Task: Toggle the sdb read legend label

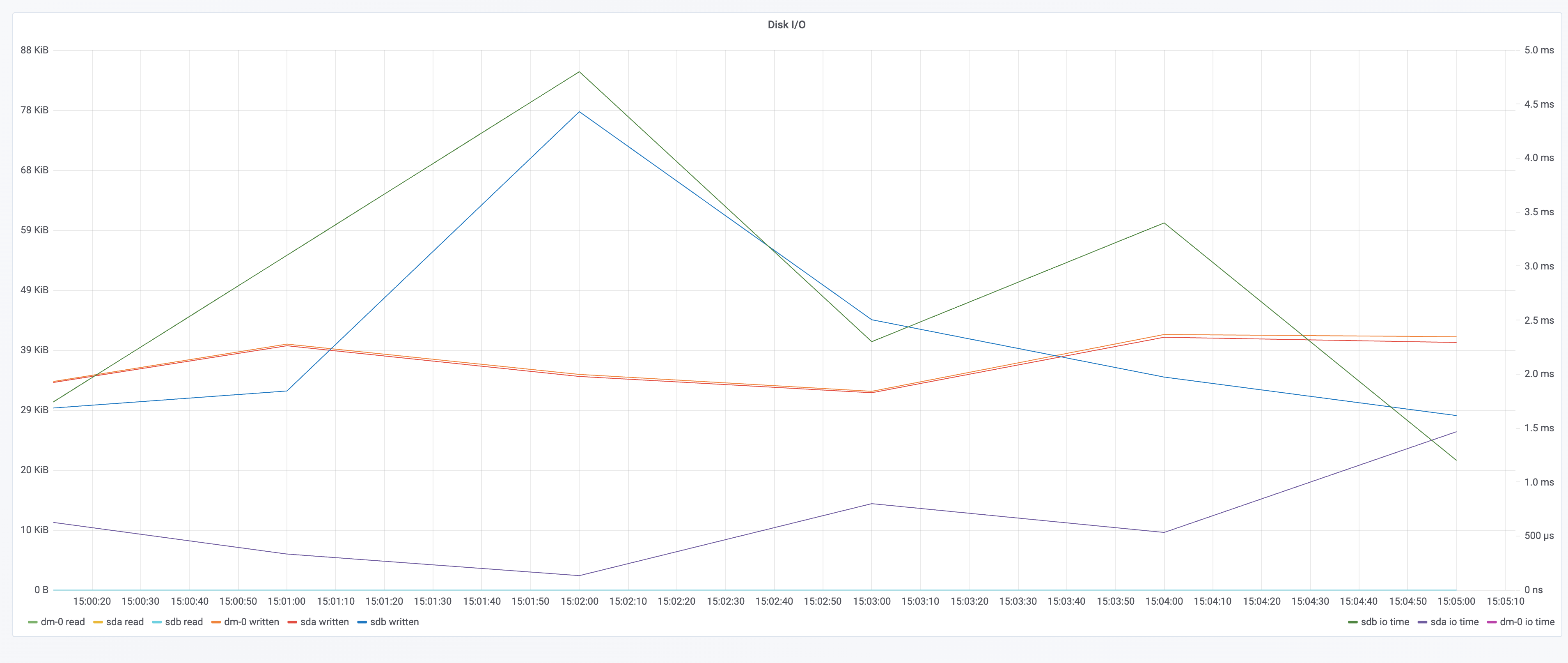Action: click(x=184, y=622)
